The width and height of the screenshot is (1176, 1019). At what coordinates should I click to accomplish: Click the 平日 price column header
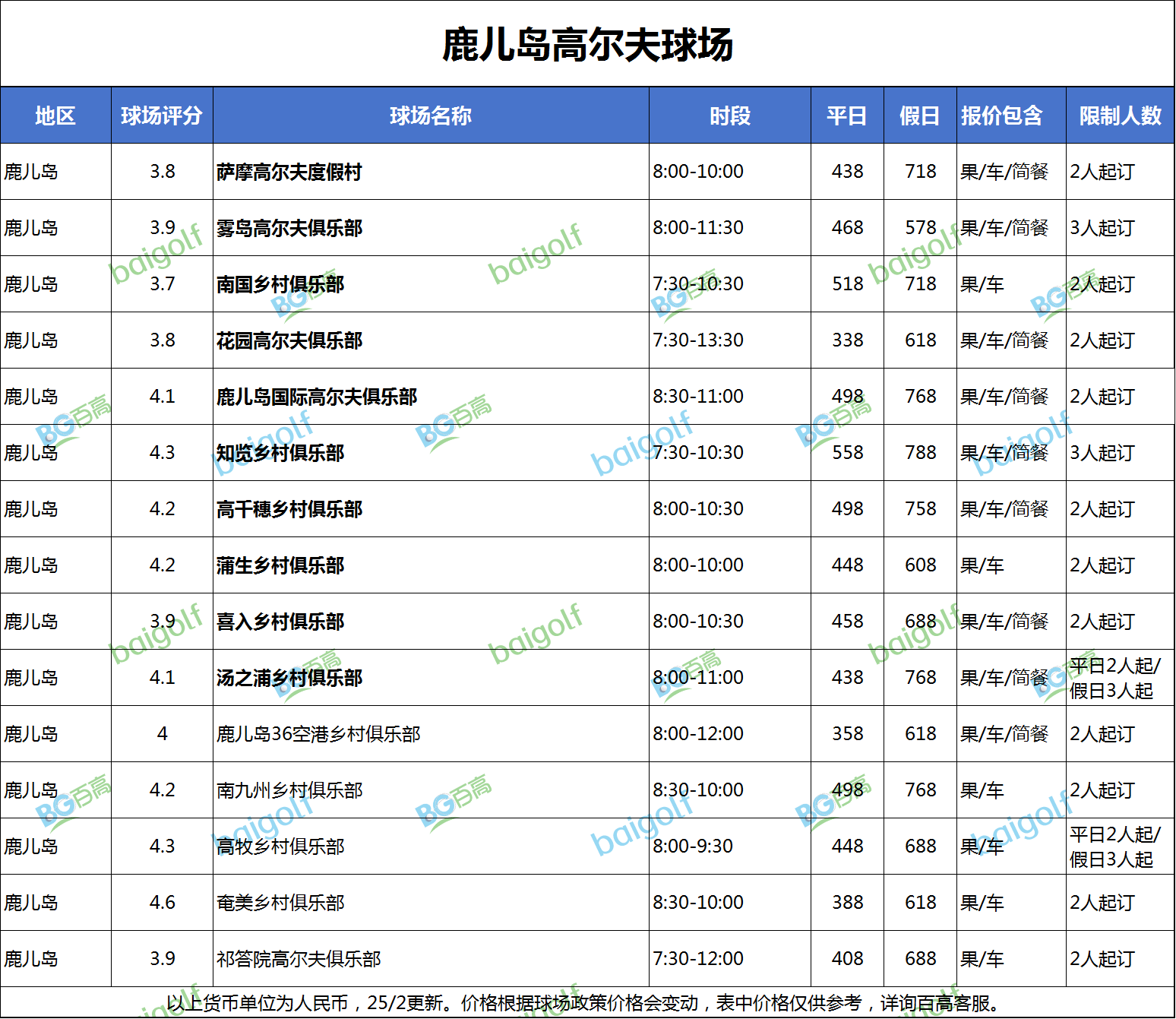tap(847, 116)
